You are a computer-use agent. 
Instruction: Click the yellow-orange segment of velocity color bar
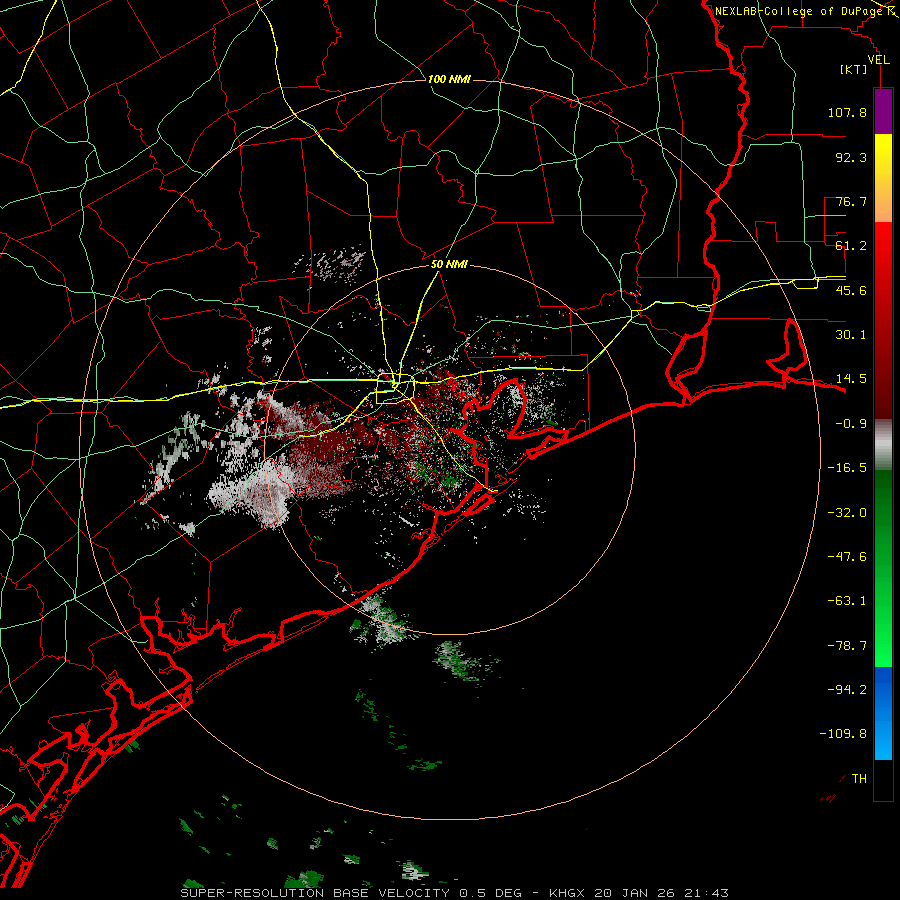883,178
